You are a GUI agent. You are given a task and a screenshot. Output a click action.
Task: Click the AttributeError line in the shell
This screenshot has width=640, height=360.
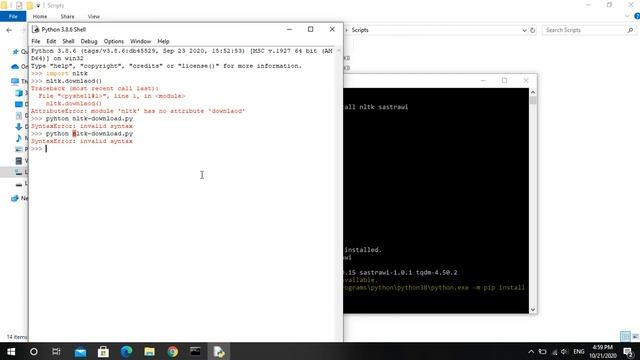[138, 111]
